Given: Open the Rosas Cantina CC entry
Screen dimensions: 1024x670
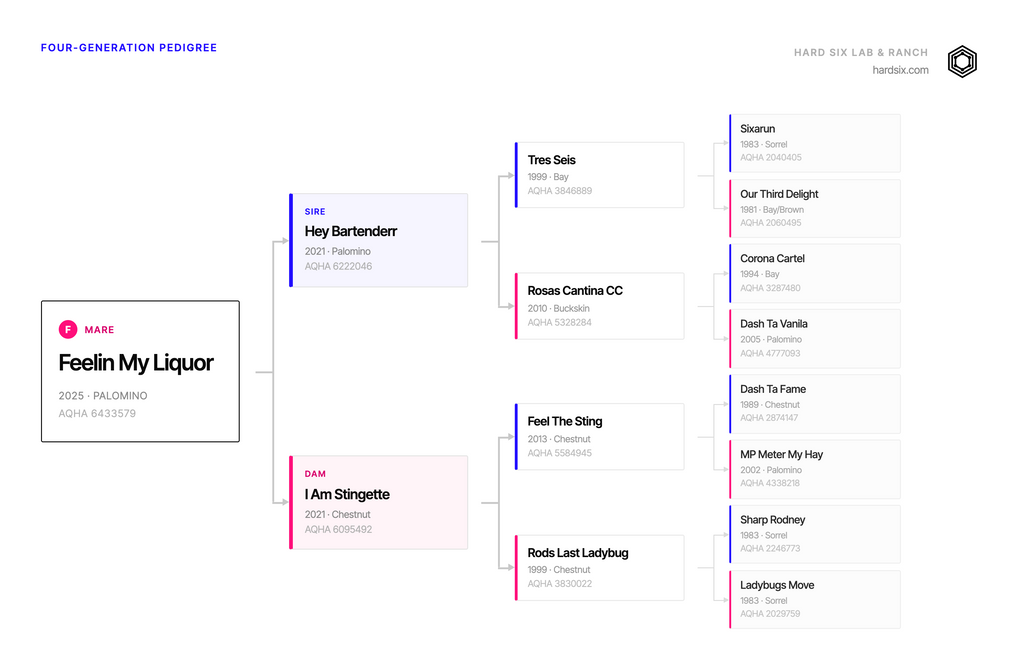Looking at the screenshot, I should tap(600, 306).
